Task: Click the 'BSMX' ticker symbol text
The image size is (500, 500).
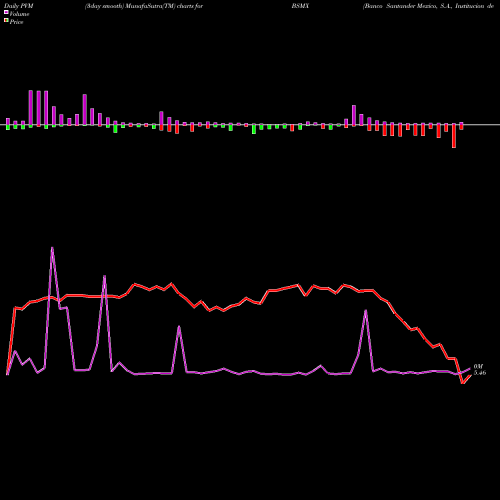Action: tap(300, 6)
